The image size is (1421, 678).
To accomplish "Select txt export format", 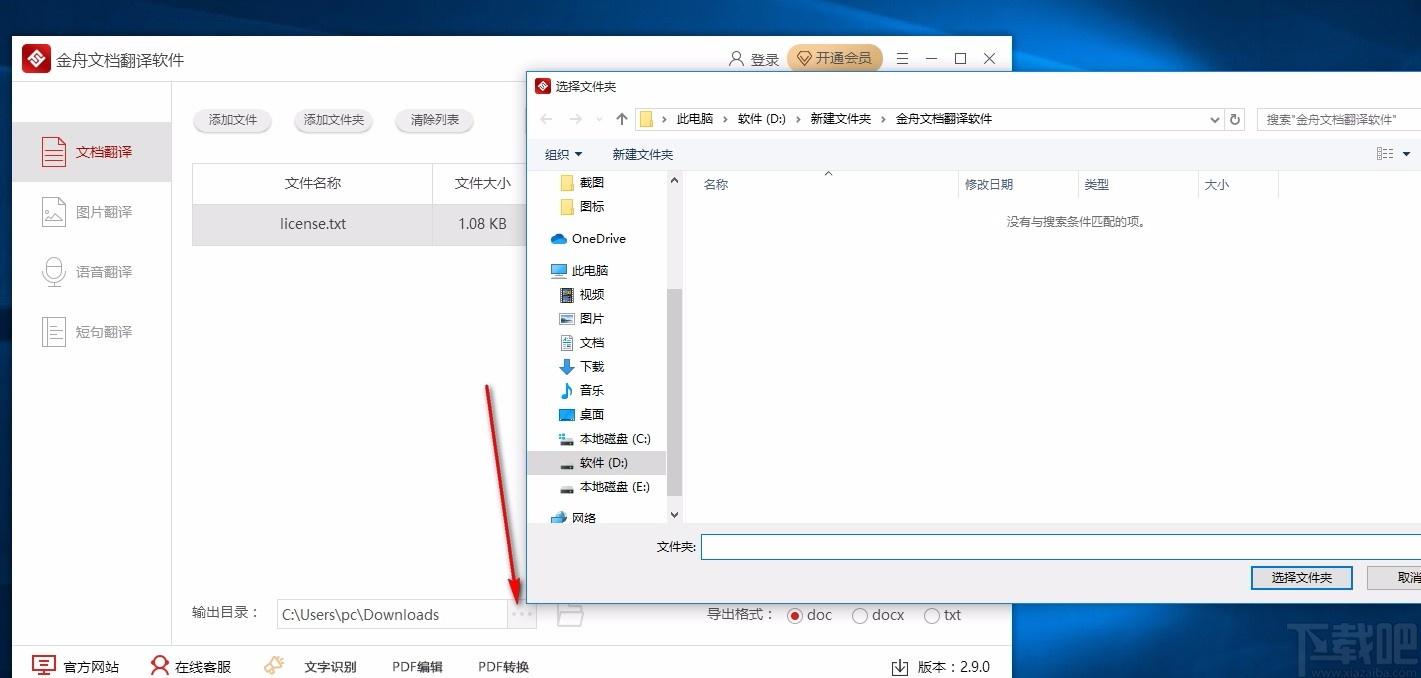I will coord(942,615).
